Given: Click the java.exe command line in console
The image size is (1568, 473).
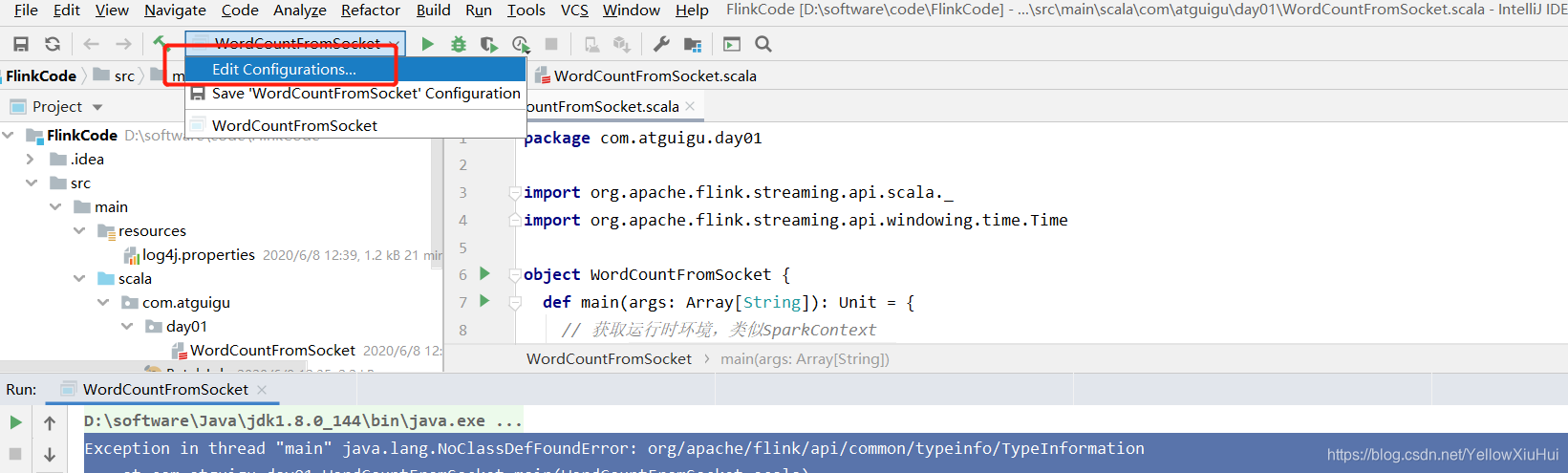Looking at the screenshot, I should [x=303, y=420].
